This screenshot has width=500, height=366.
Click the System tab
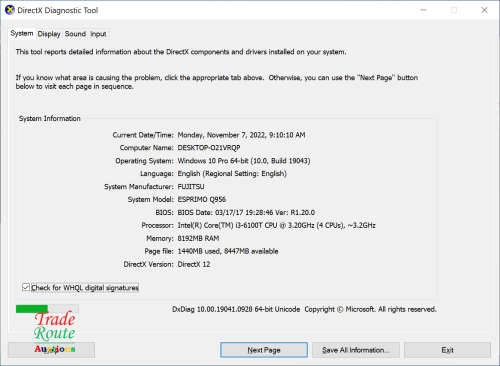22,33
